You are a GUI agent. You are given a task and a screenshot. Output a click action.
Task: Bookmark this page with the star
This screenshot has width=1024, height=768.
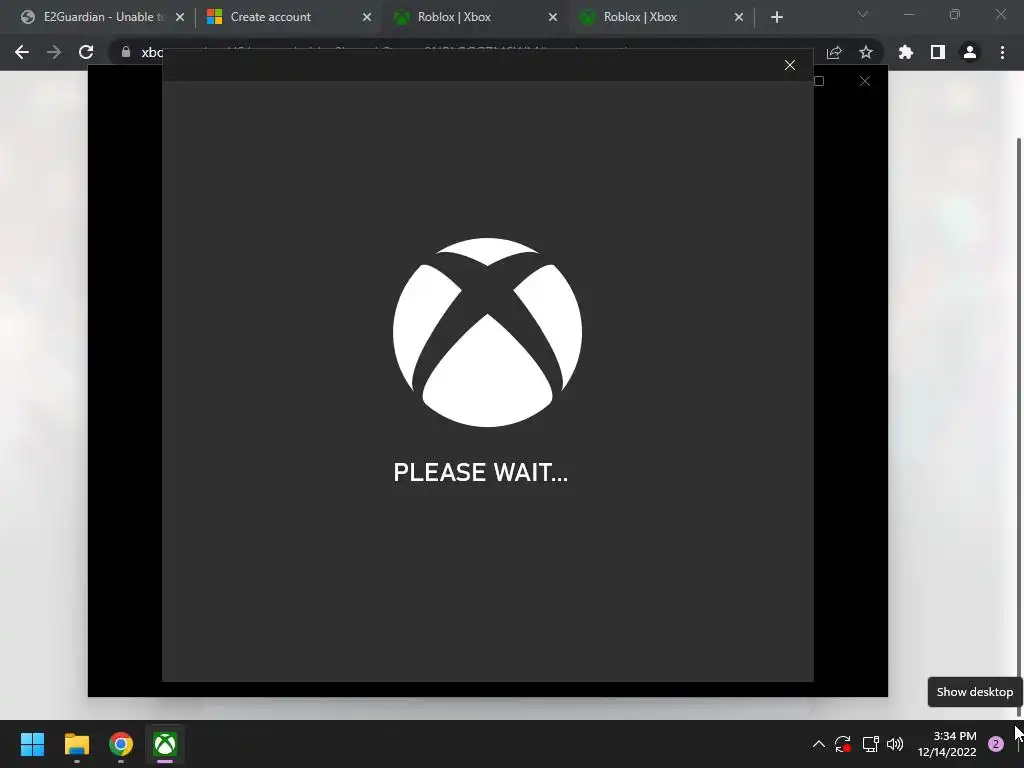click(x=866, y=52)
